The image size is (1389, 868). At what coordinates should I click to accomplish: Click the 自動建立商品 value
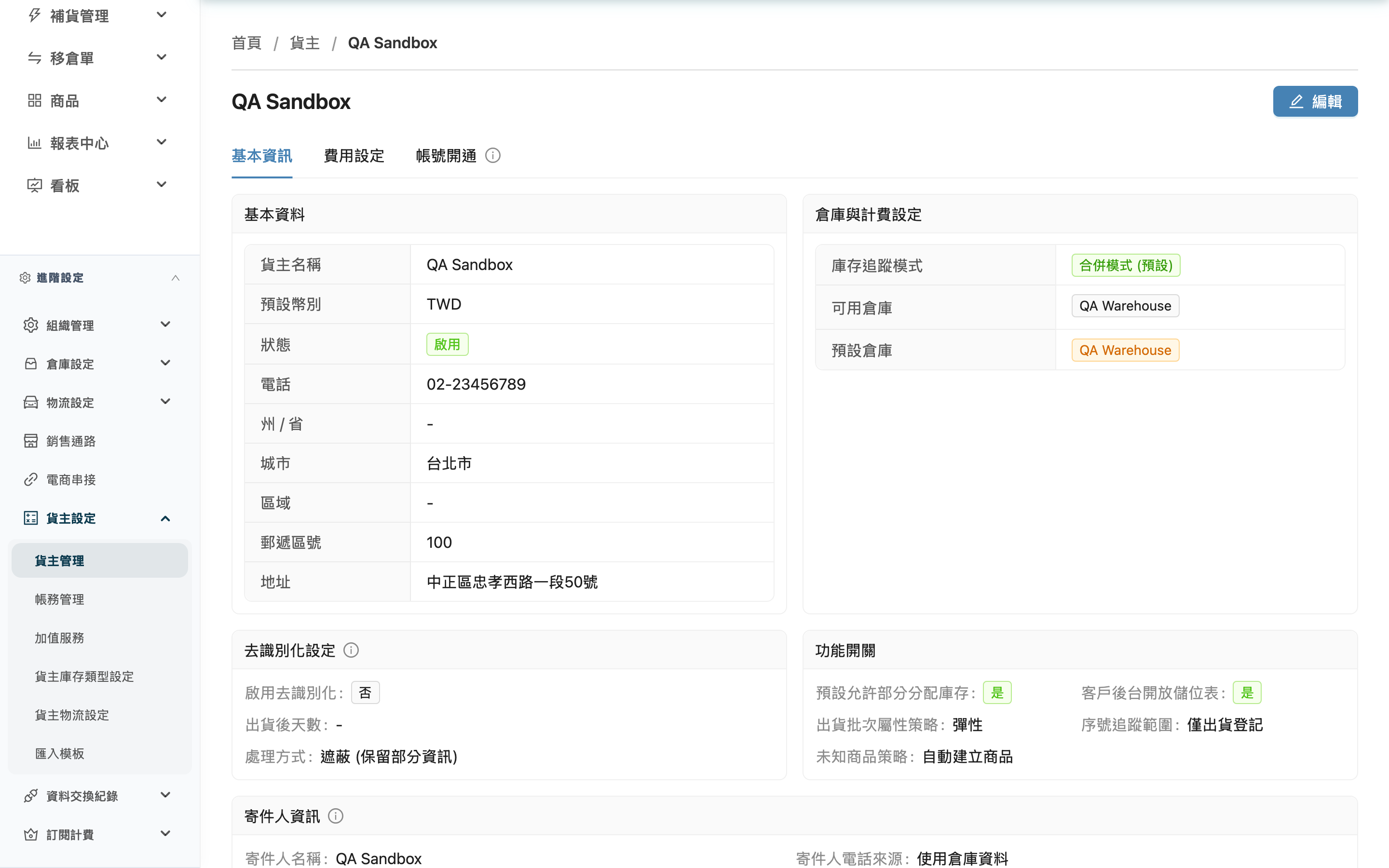tap(967, 757)
